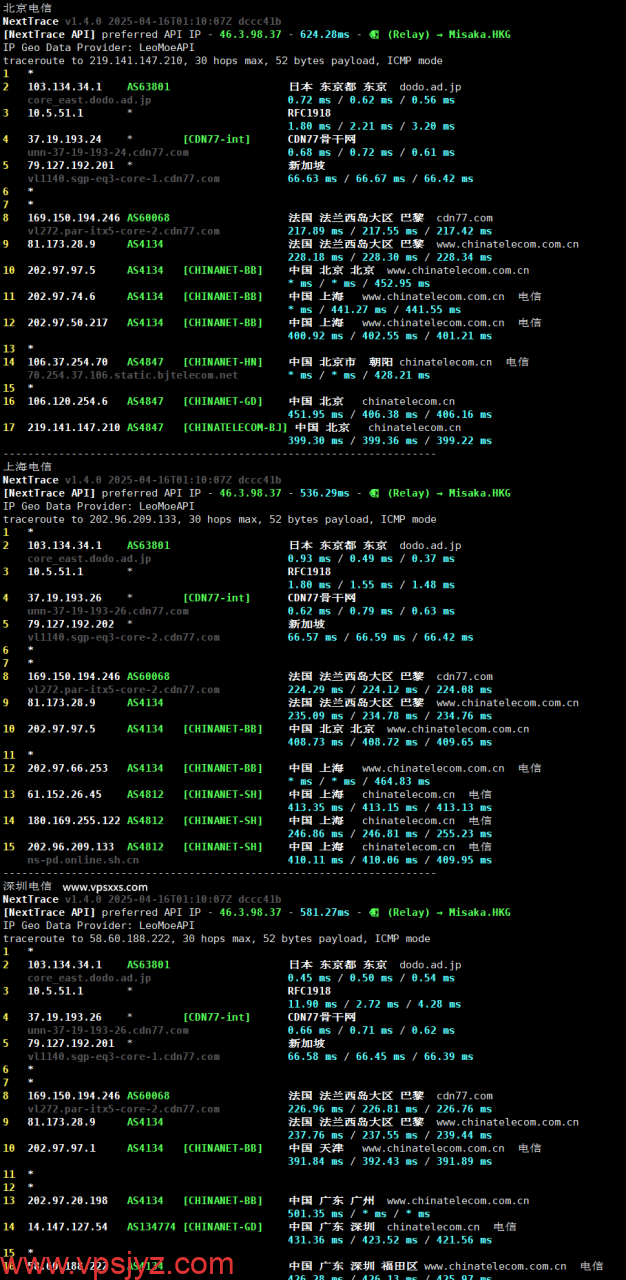The image size is (626, 1280).
Task: Click hostname vl1140.sgp-eq3-core-2.cdn77.com
Action: click(x=123, y=637)
